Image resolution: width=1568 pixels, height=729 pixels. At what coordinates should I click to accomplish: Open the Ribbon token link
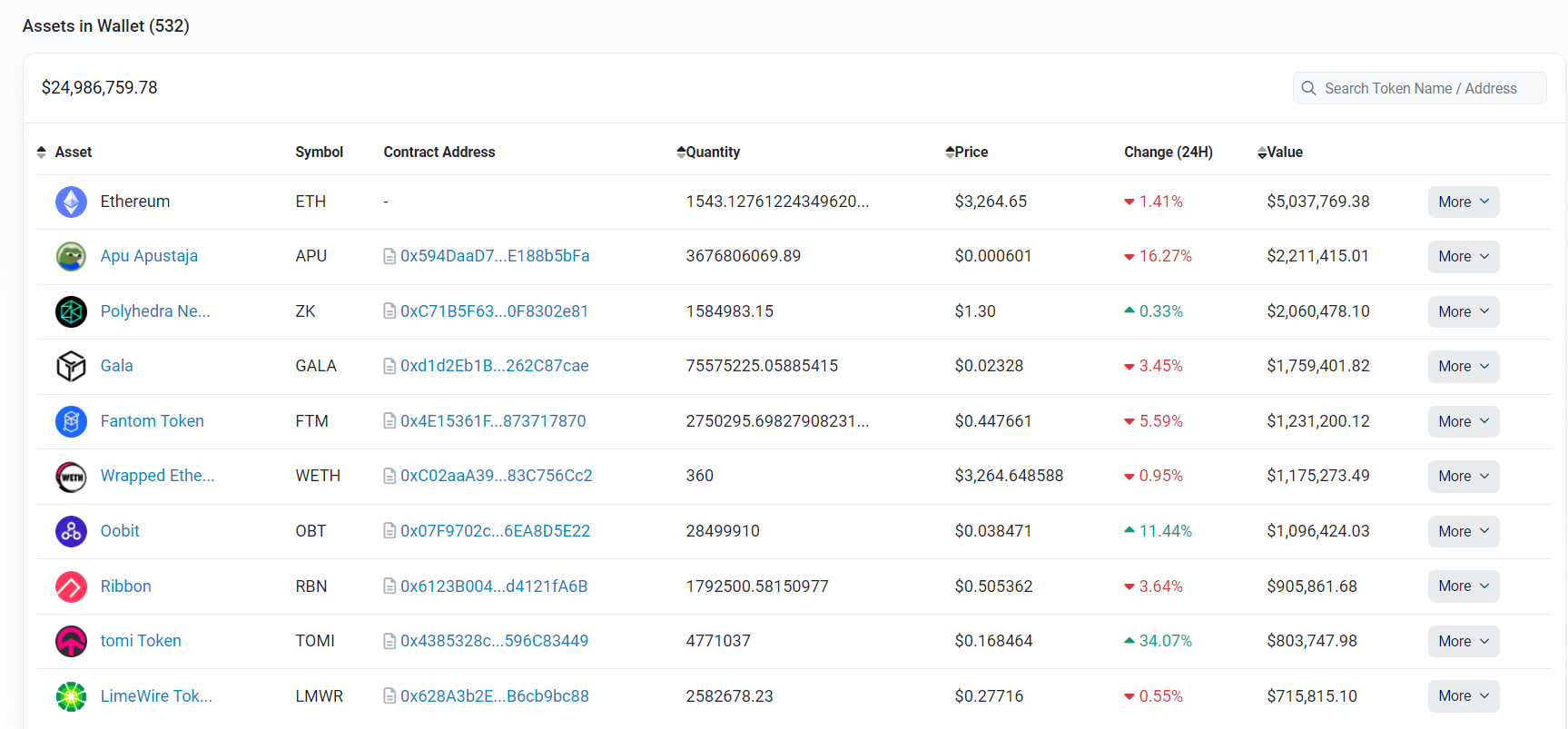pos(125,586)
